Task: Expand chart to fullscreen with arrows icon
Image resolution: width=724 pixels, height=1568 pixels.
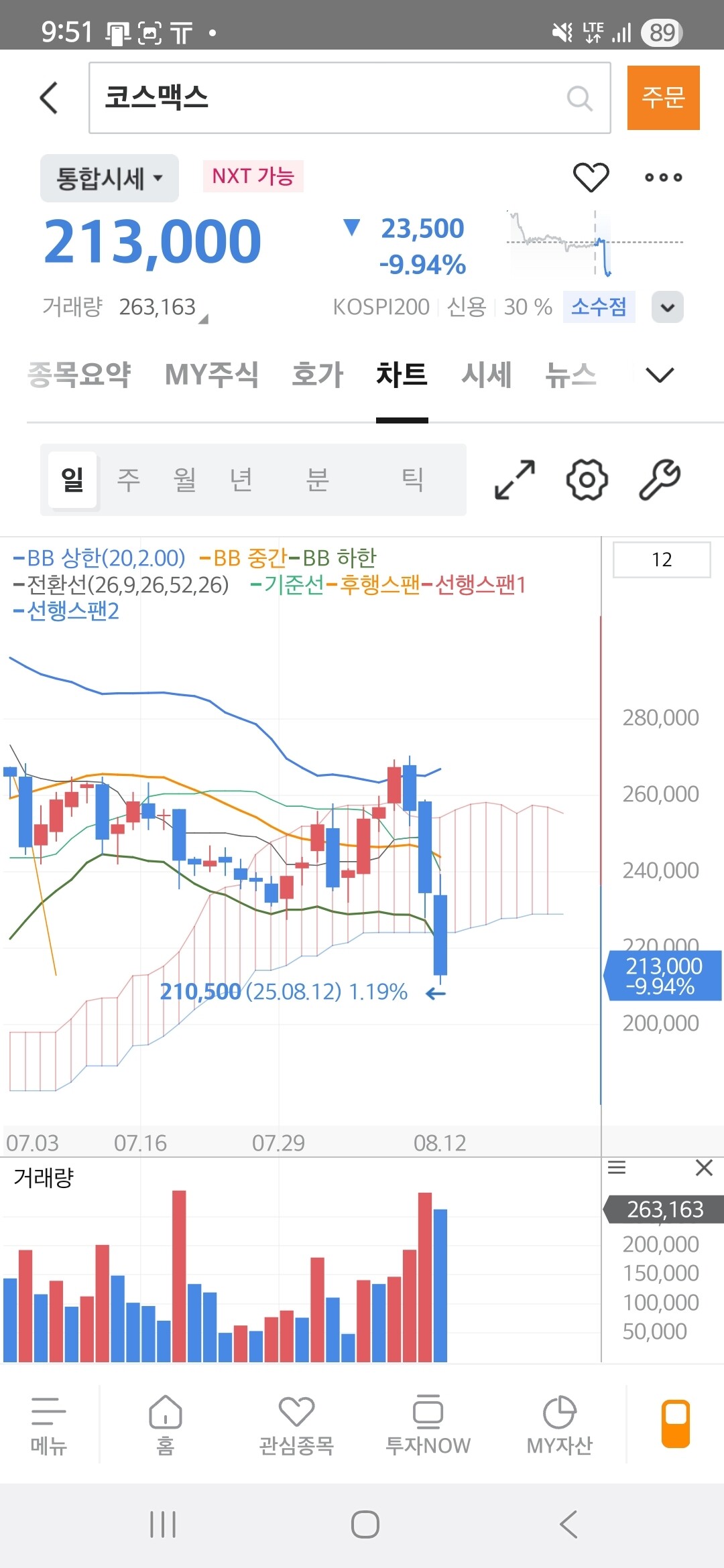Action: pos(514,480)
